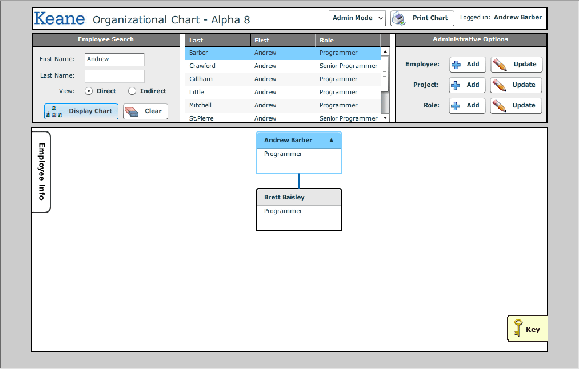This screenshot has height=369, width=580.
Task: Click the plus icon for adding a Project
Action: [x=456, y=85]
